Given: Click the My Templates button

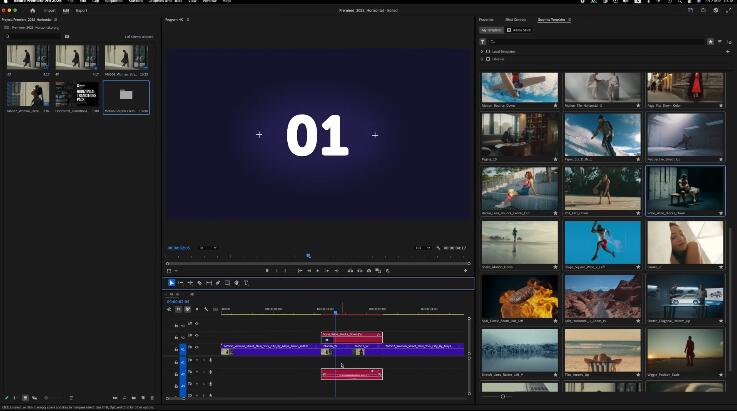Looking at the screenshot, I should click(491, 30).
